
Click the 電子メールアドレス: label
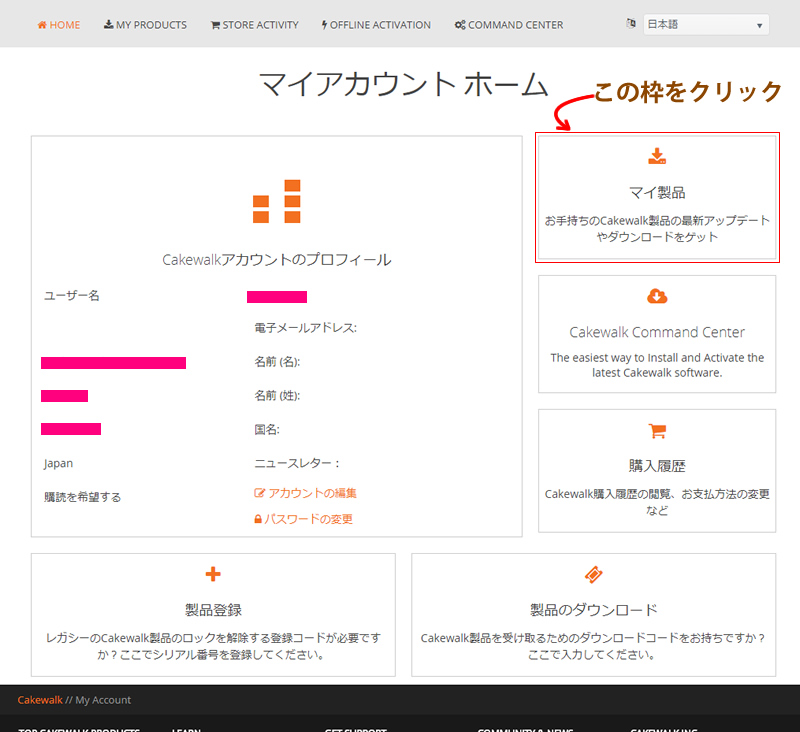(x=306, y=328)
